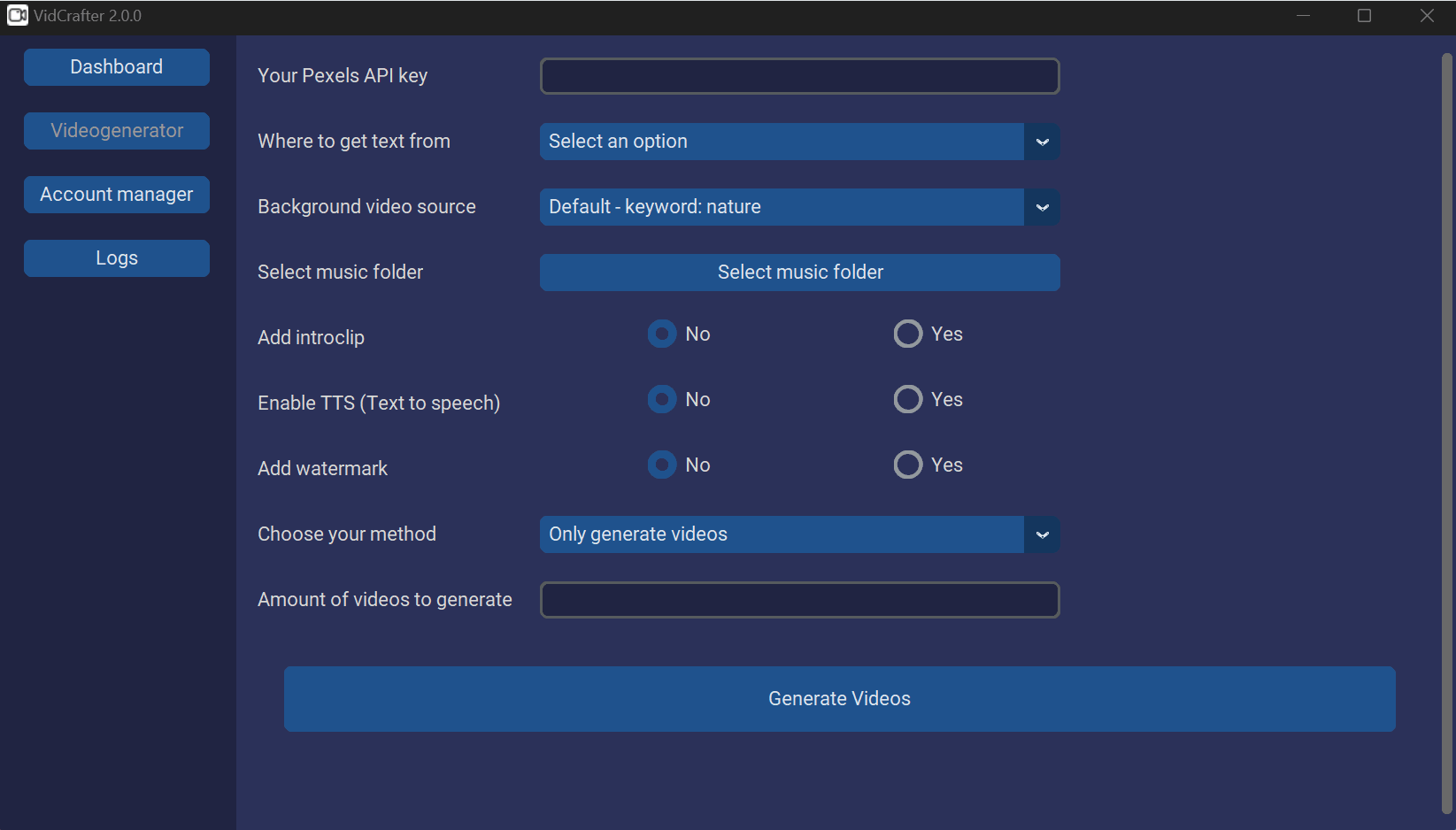This screenshot has width=1456, height=830.
Task: Minimize the VidCrafter window
Action: click(x=1303, y=16)
